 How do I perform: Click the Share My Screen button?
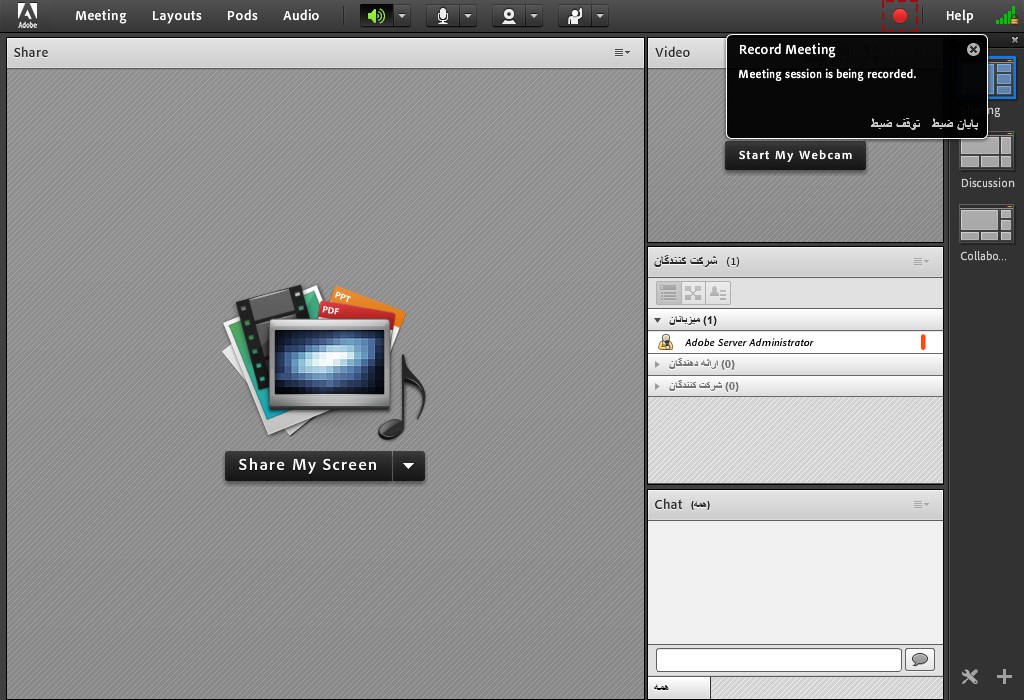pyautogui.click(x=308, y=466)
